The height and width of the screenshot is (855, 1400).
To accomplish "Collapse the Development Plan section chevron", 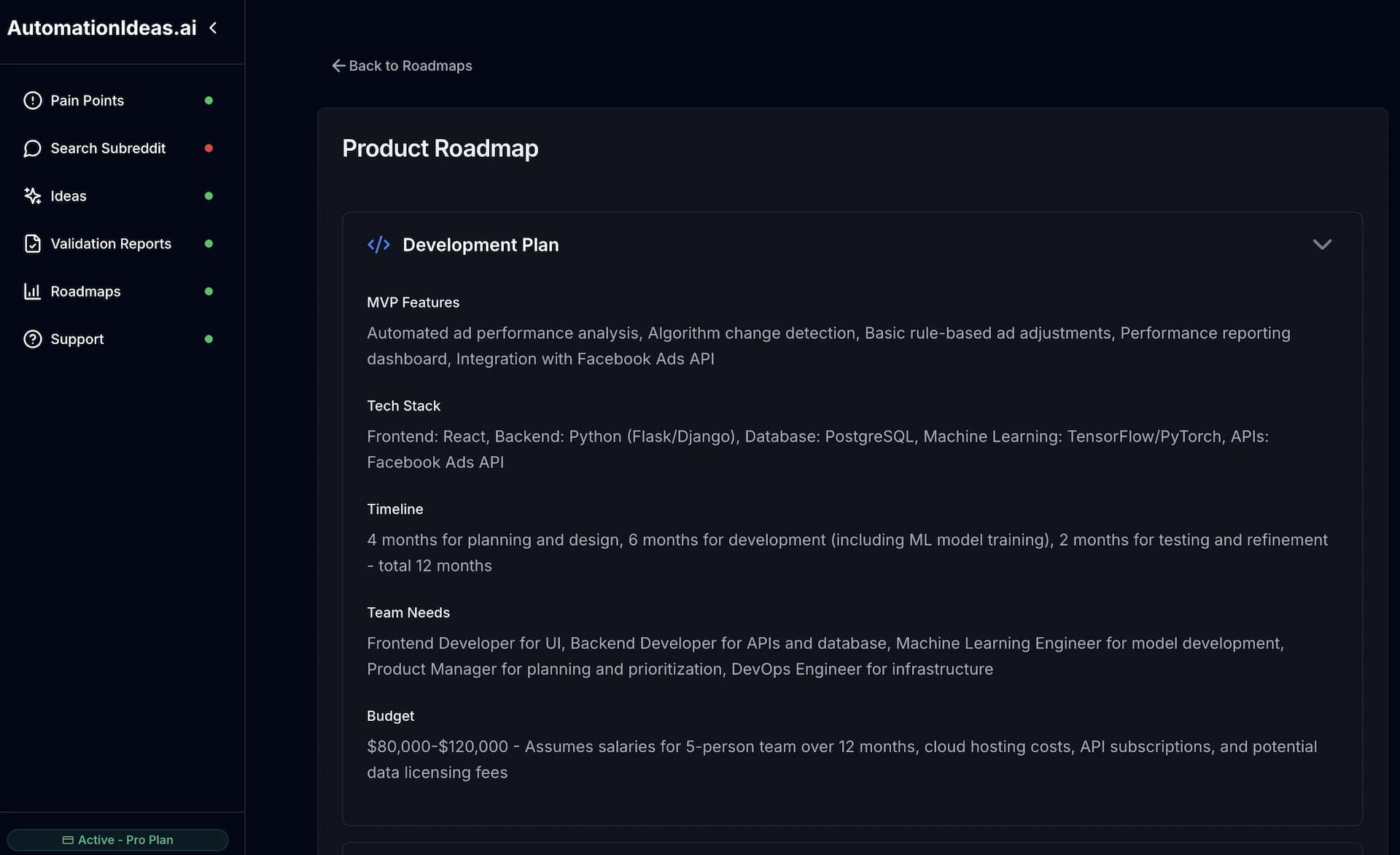I will click(x=1321, y=245).
